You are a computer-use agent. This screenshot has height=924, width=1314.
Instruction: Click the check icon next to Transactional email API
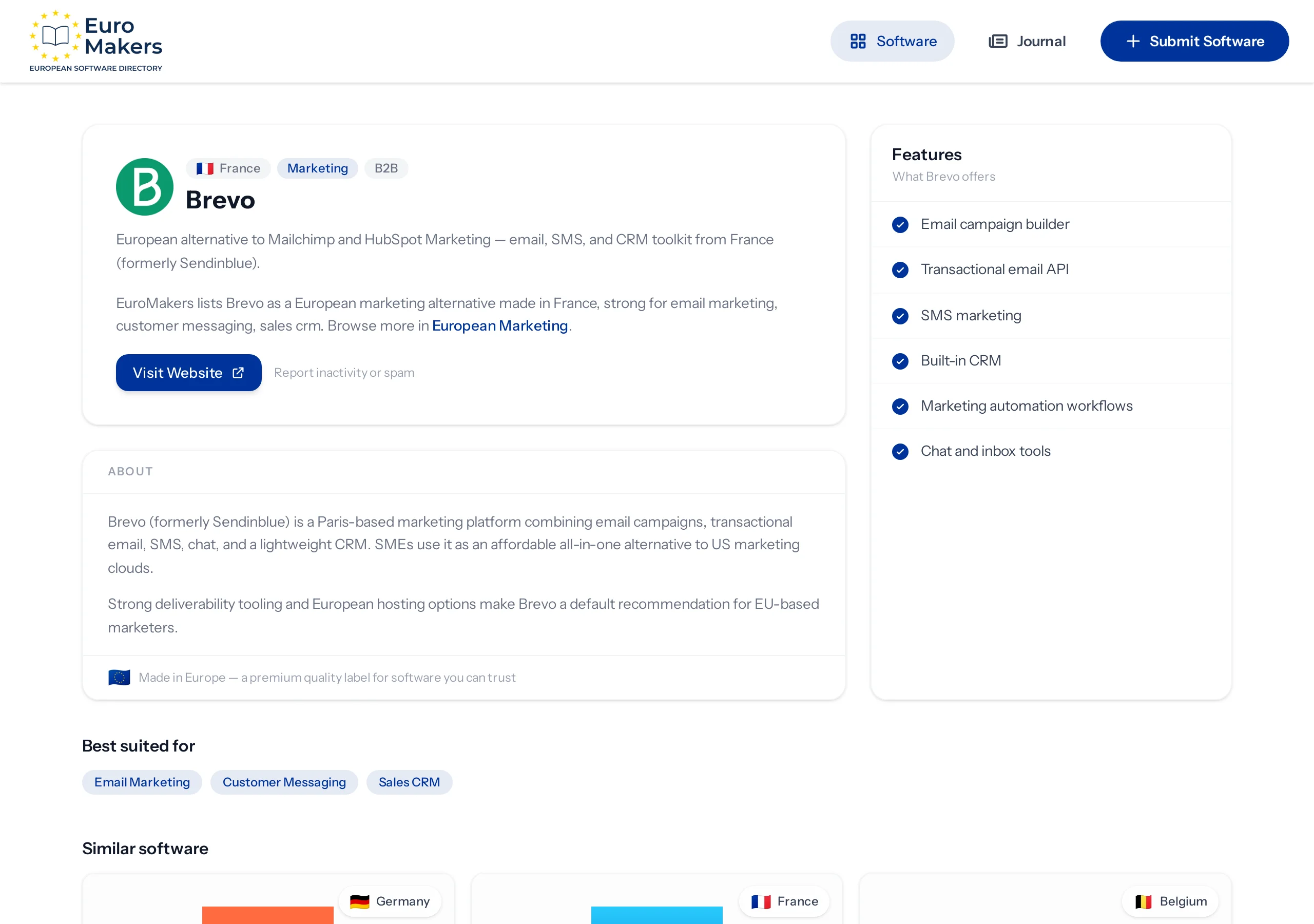point(900,269)
